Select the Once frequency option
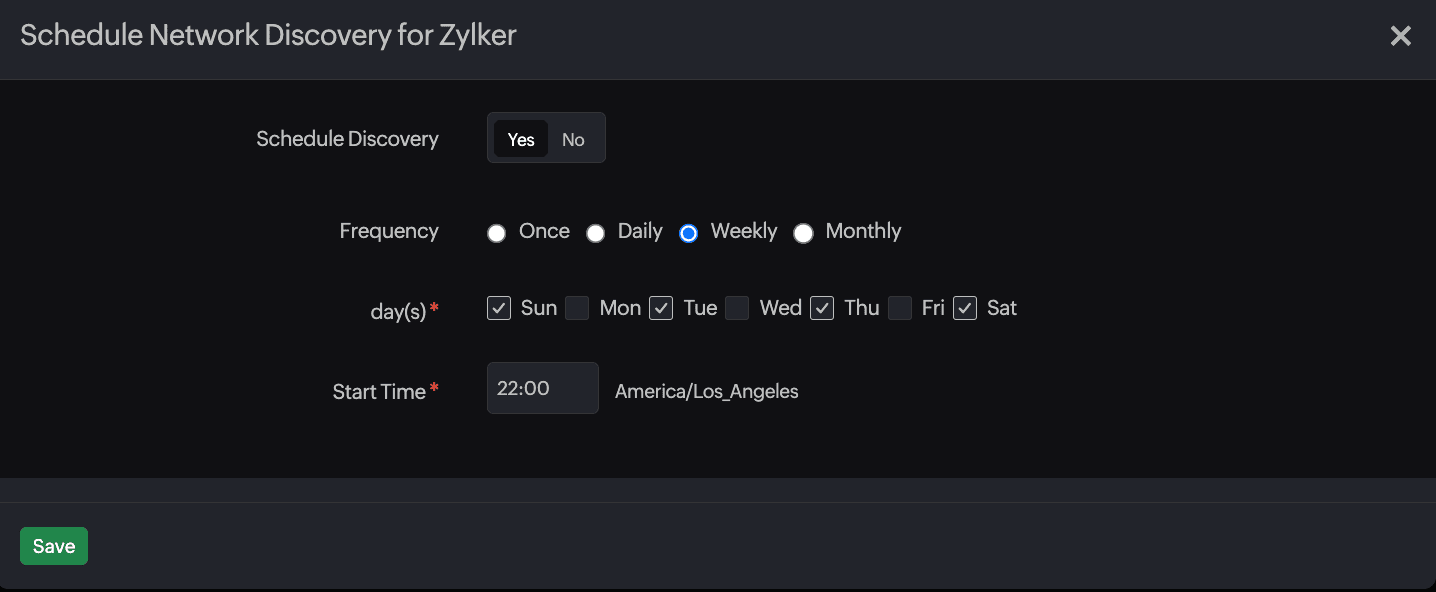1436x592 pixels. coord(497,234)
